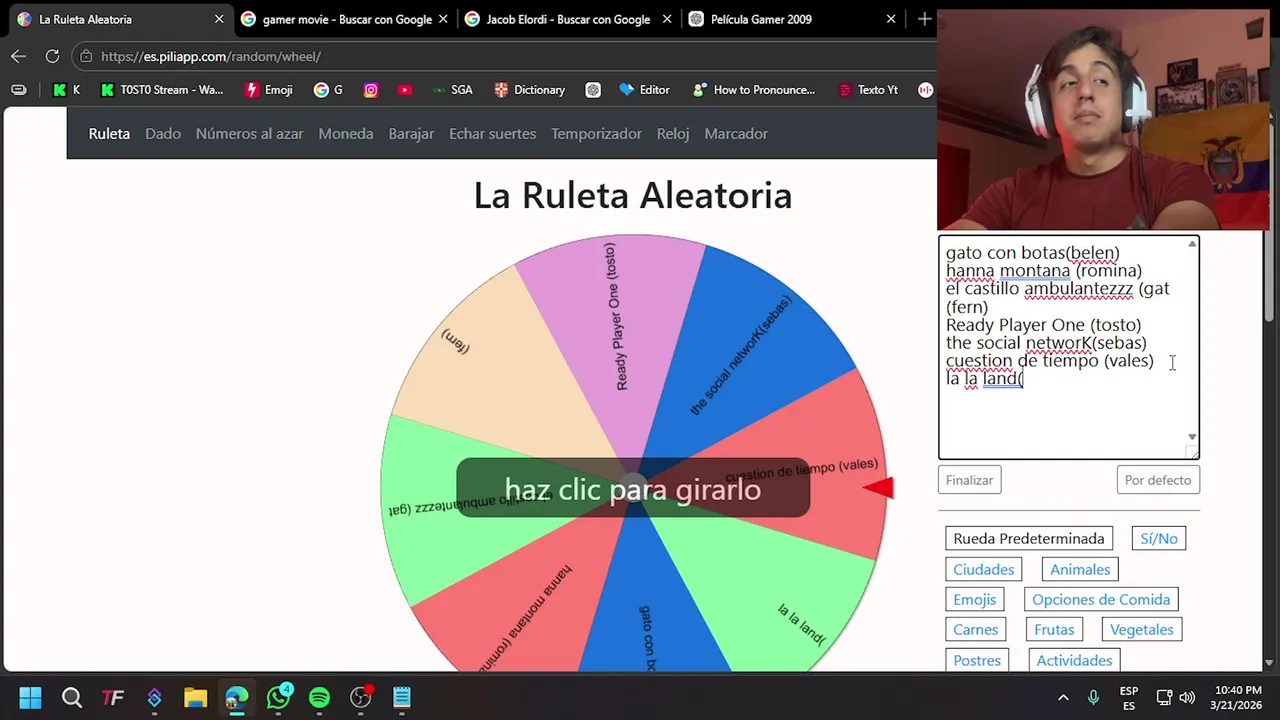Click the microphone tray icon

(x=1093, y=697)
